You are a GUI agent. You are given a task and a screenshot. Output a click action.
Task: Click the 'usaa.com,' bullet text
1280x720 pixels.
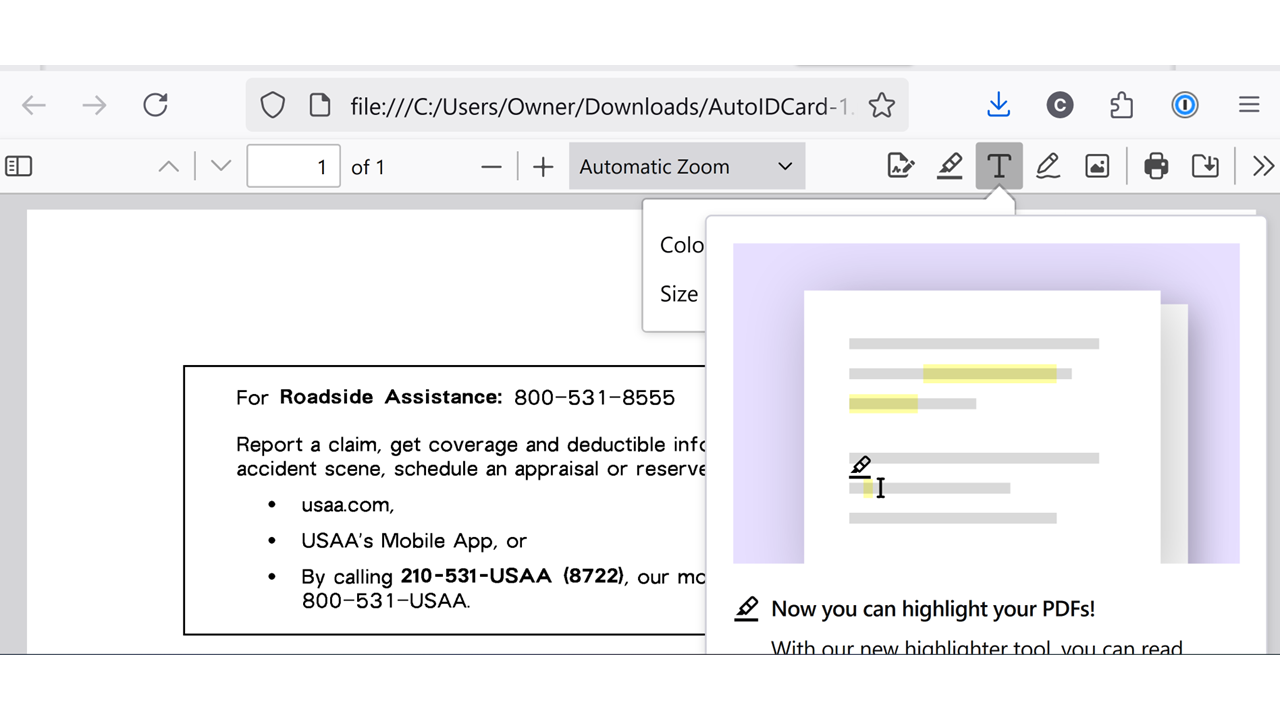point(348,505)
